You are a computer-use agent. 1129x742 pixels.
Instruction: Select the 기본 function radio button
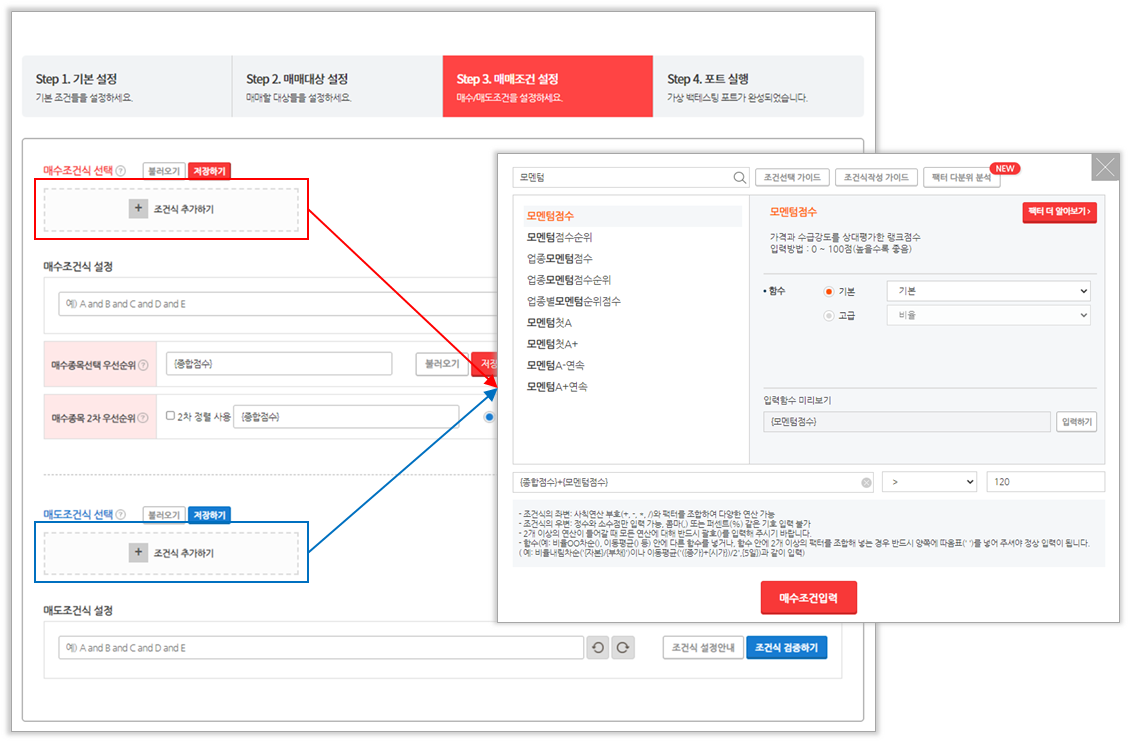click(828, 291)
